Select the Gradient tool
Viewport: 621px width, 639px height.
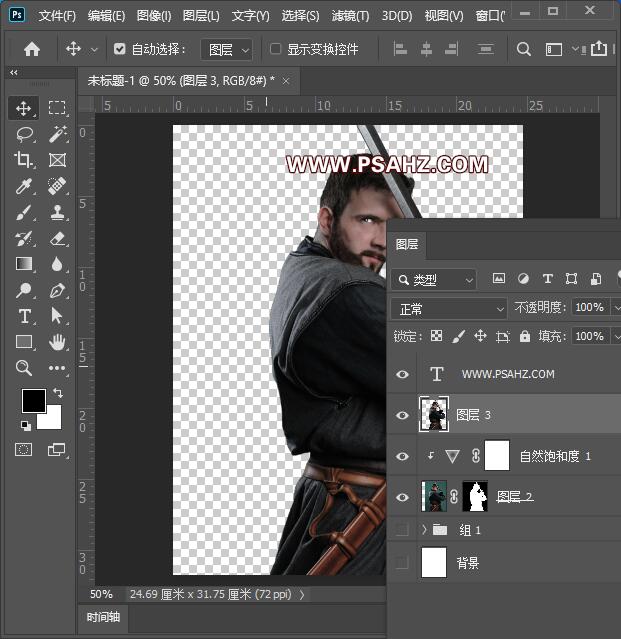(24, 264)
